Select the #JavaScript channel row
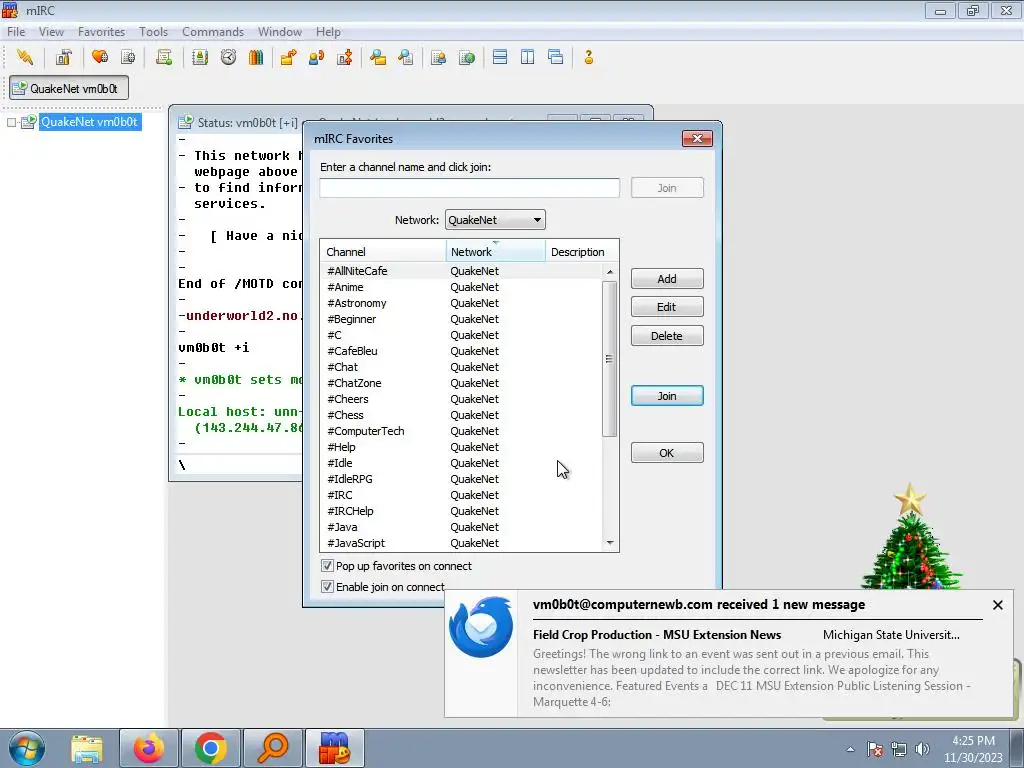 click(462, 543)
